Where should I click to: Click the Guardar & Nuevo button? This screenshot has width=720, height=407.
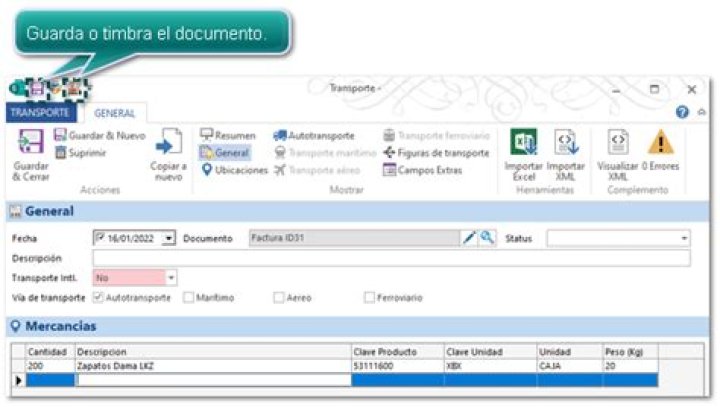99,135
